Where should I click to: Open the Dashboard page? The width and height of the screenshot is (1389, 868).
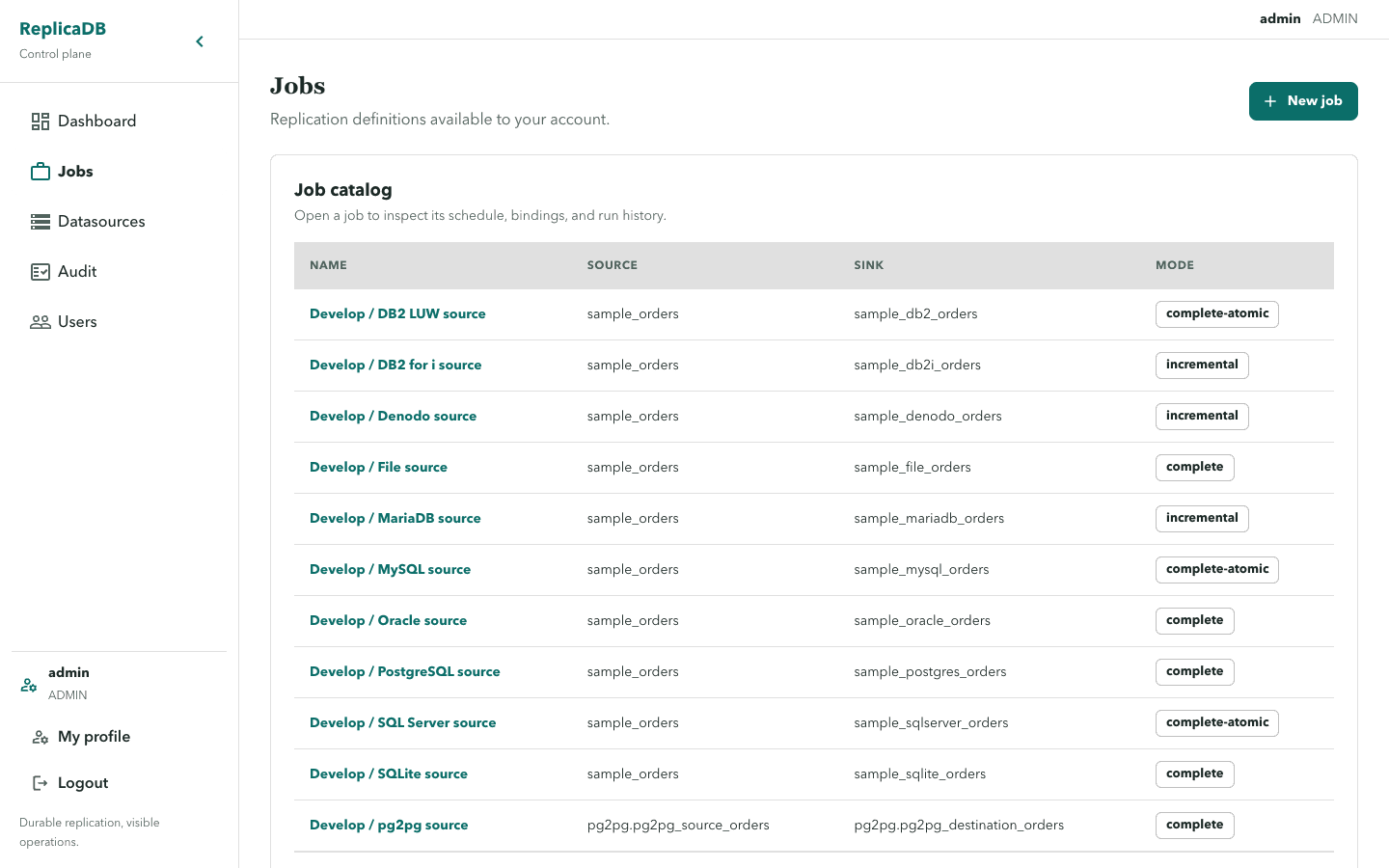point(120,122)
